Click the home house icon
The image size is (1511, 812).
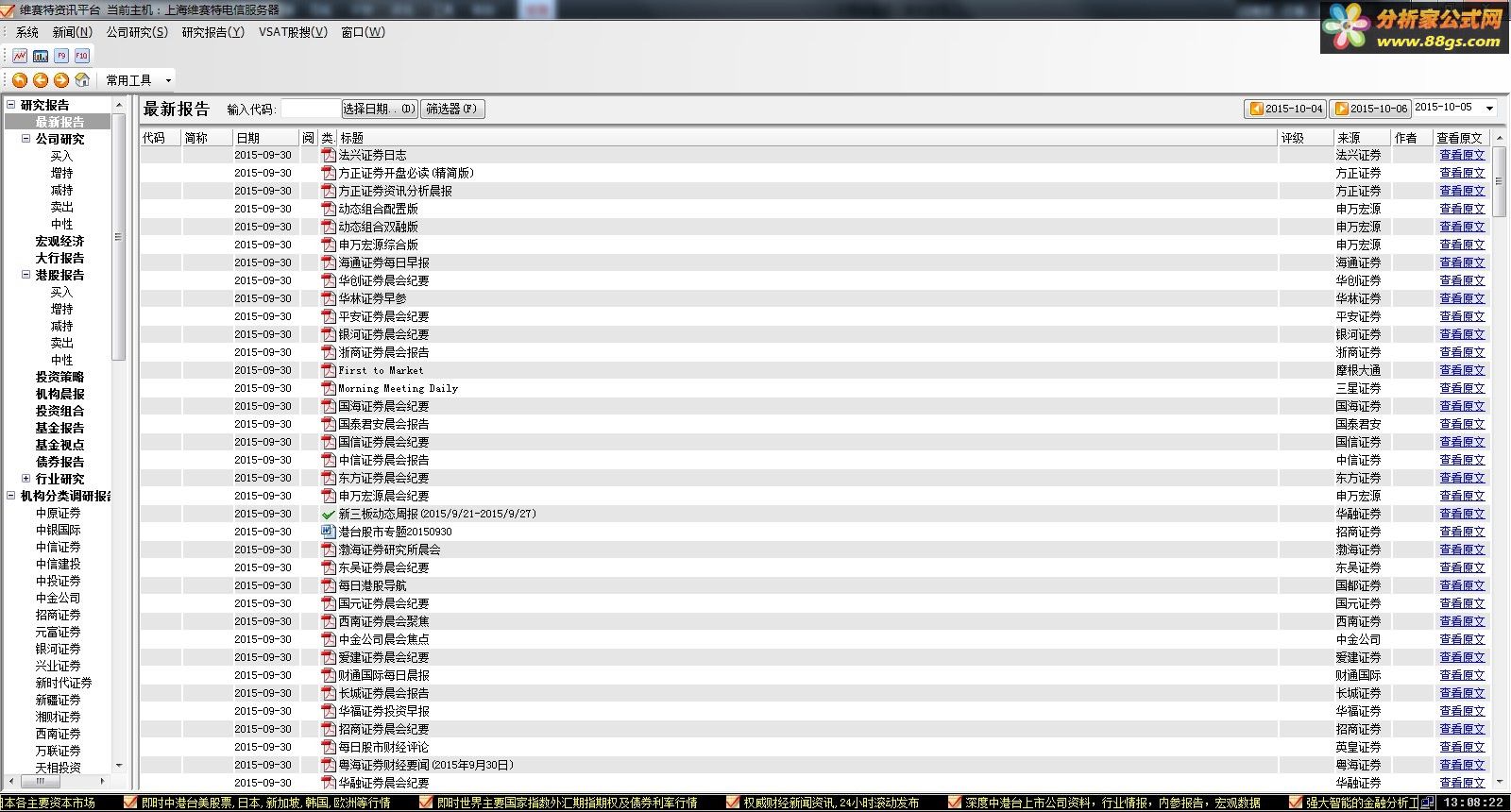coord(82,80)
